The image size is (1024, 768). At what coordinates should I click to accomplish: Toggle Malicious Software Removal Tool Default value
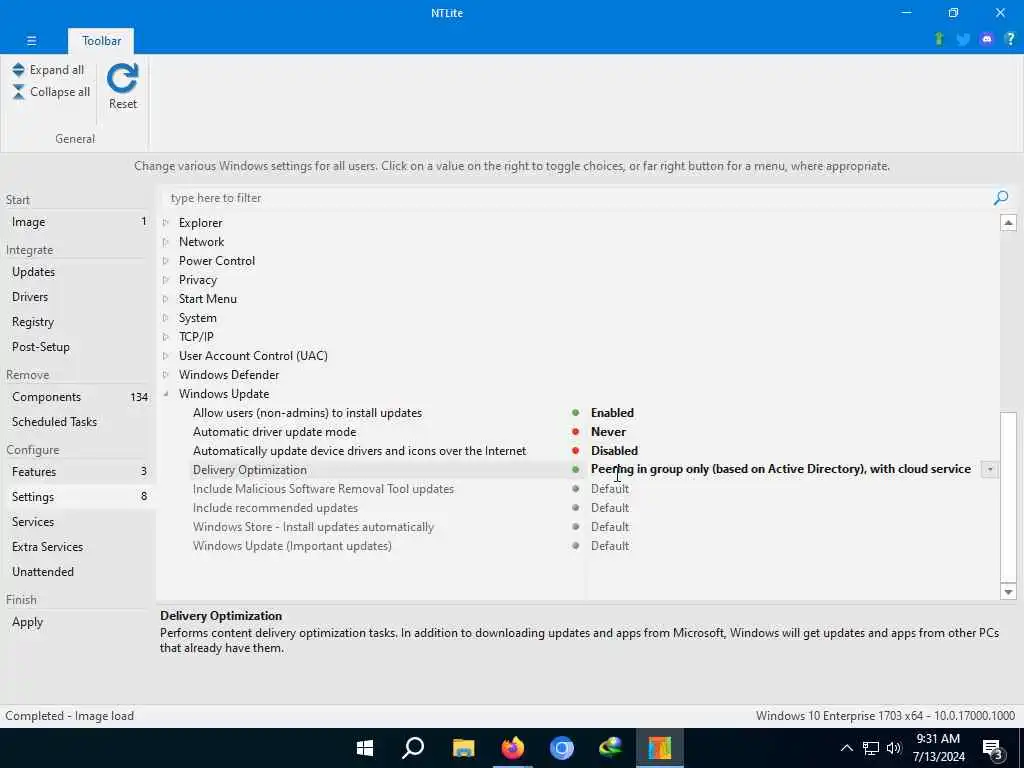coord(610,488)
